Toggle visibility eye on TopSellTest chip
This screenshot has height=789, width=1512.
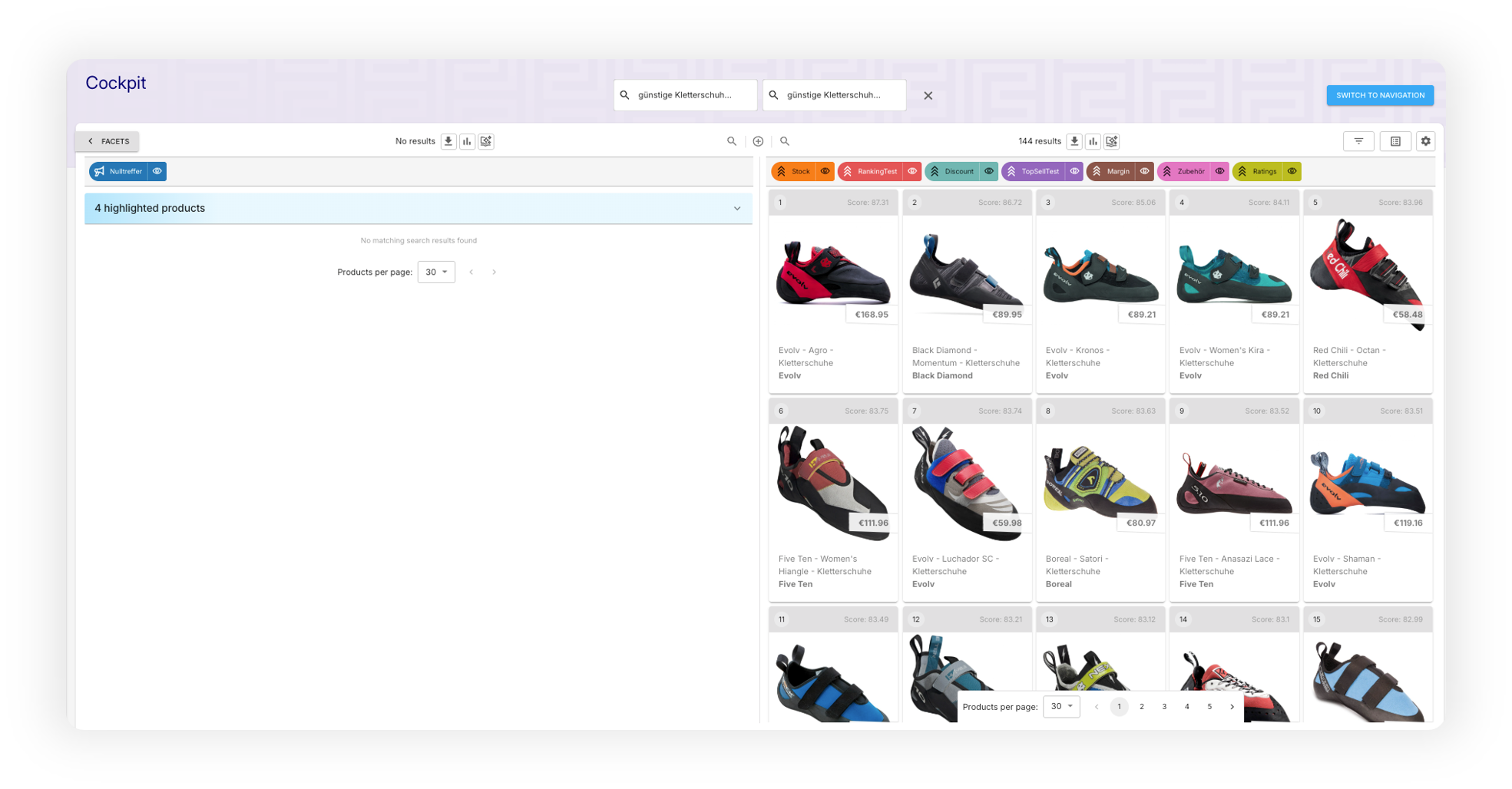(1074, 171)
